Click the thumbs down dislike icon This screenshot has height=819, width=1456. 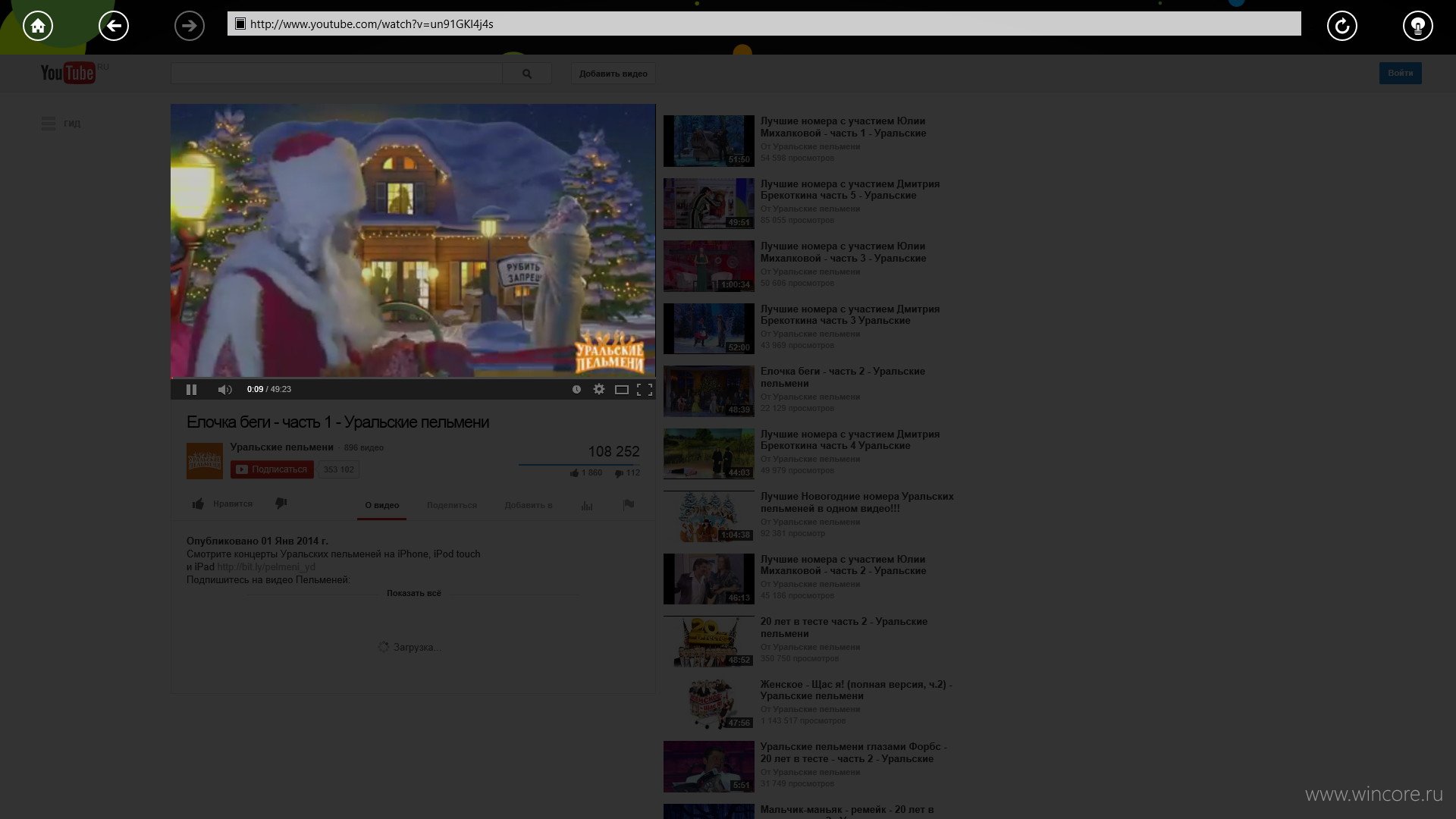click(281, 504)
